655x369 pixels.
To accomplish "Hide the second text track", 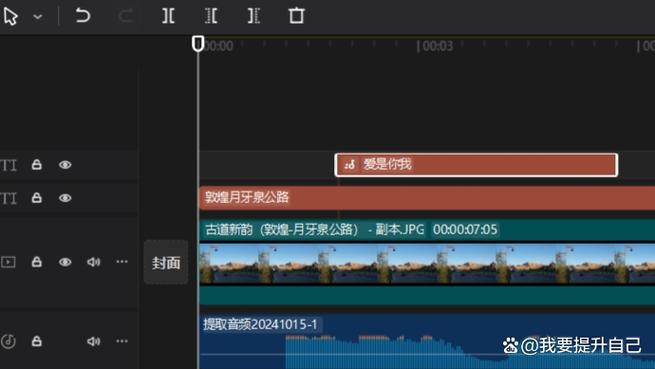I will tap(65, 198).
